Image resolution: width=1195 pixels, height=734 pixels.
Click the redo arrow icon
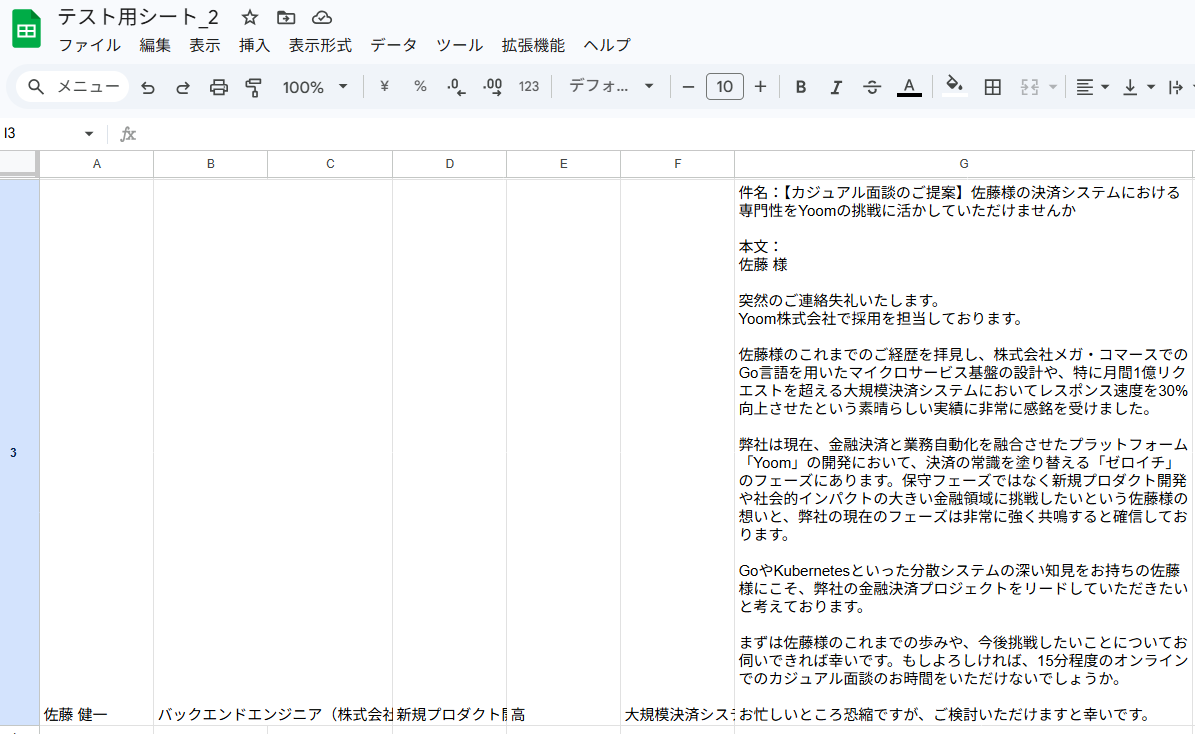click(x=183, y=88)
